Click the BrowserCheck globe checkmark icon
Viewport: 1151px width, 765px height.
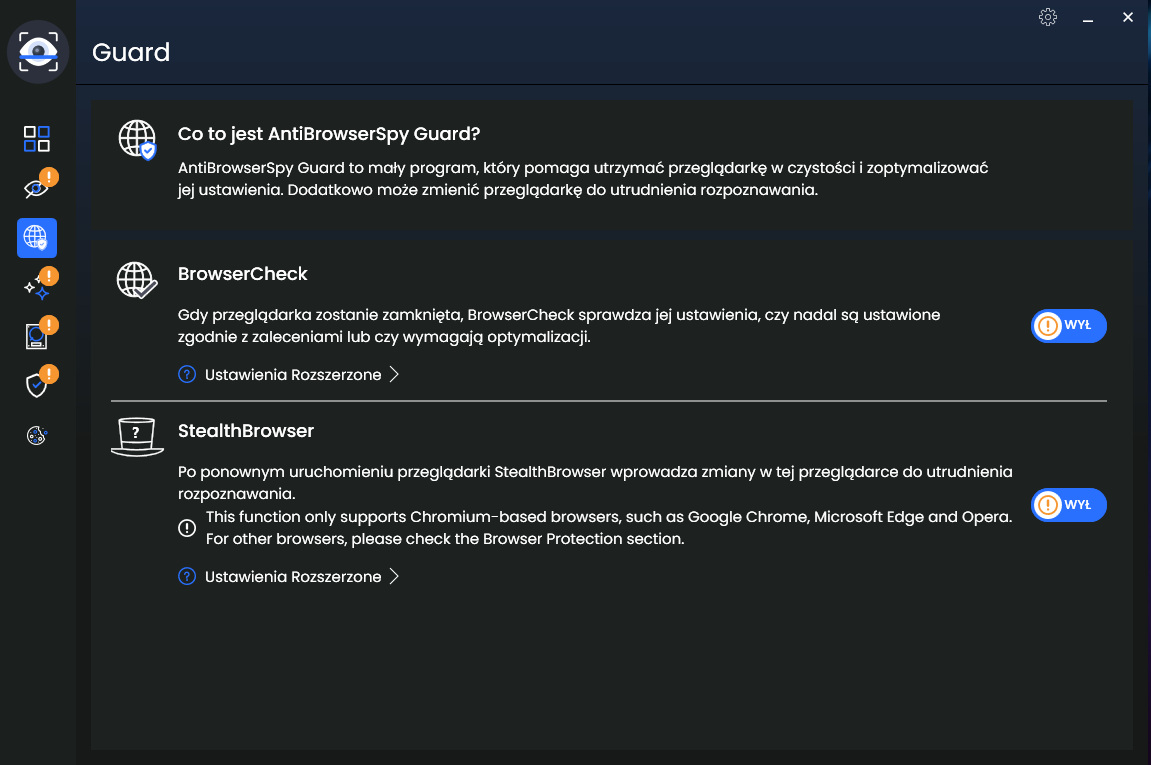(137, 280)
